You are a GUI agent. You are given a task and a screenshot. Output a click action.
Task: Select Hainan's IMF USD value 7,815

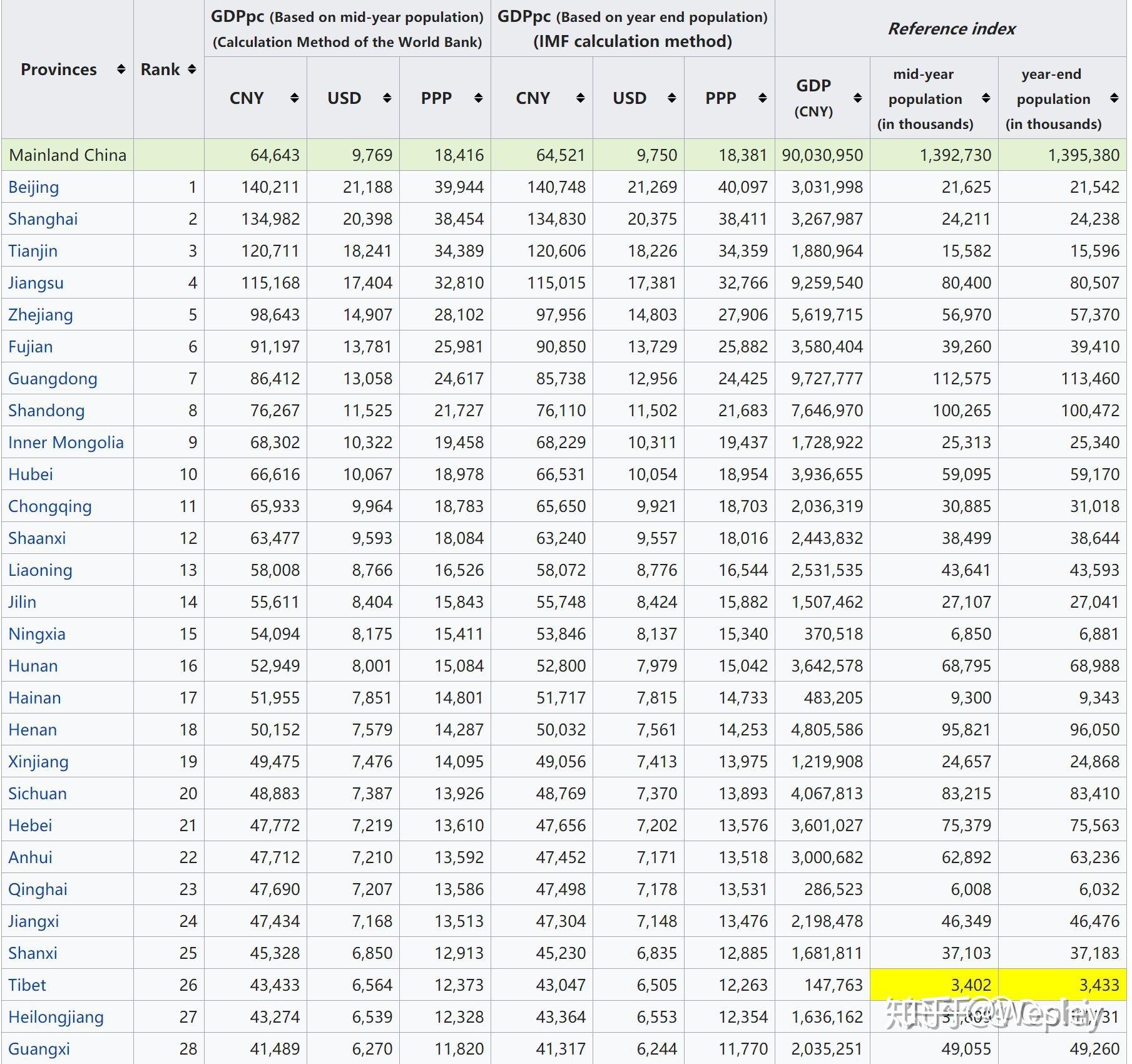(x=656, y=698)
